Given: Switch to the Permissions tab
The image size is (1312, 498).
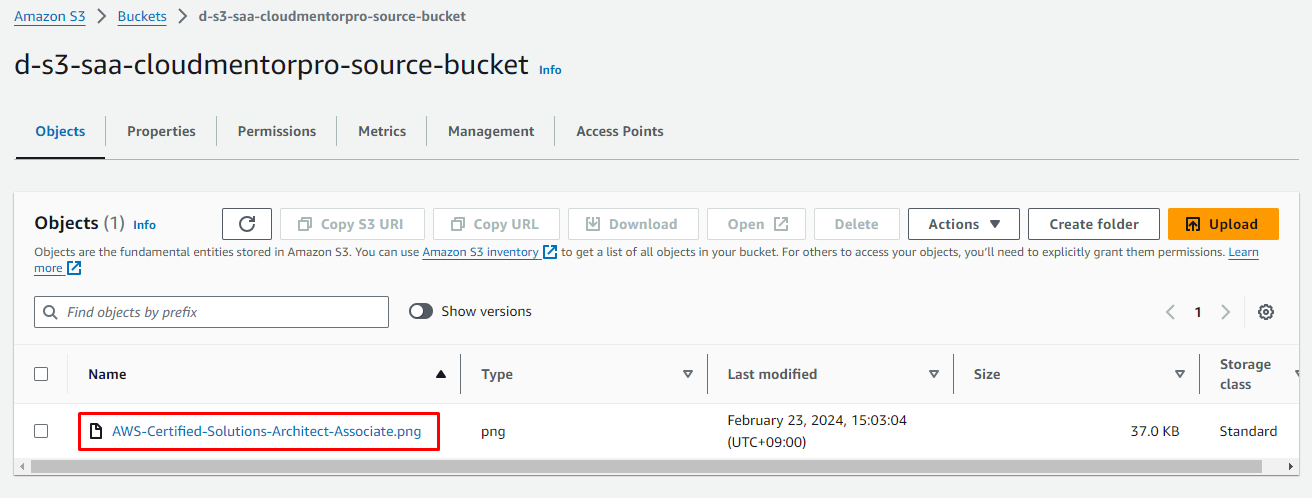Looking at the screenshot, I should tap(277, 131).
